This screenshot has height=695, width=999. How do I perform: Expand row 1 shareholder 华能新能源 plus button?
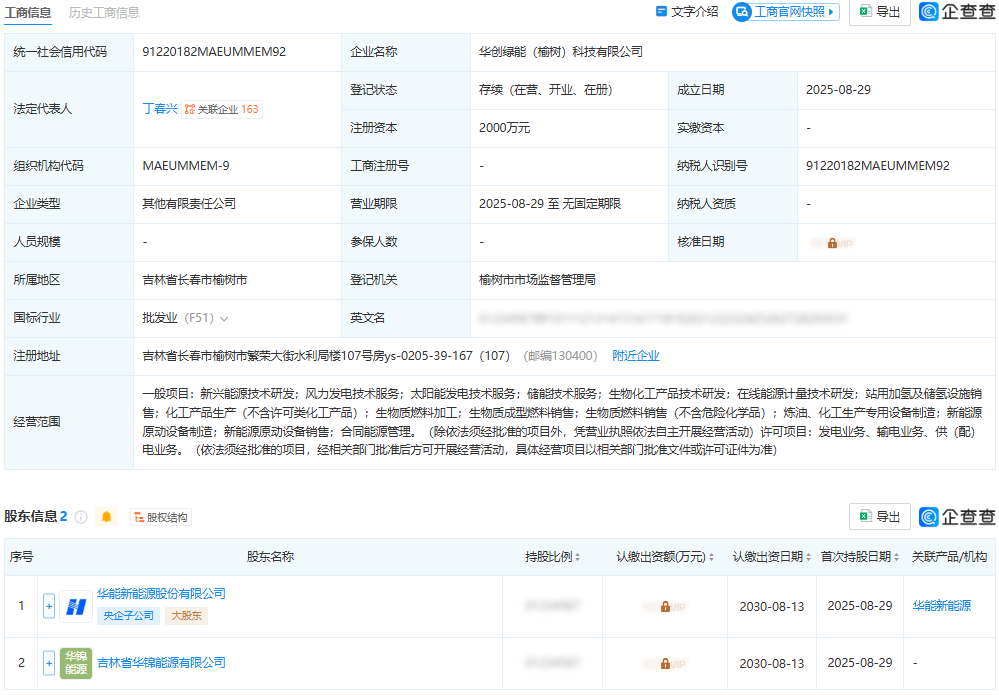(49, 605)
